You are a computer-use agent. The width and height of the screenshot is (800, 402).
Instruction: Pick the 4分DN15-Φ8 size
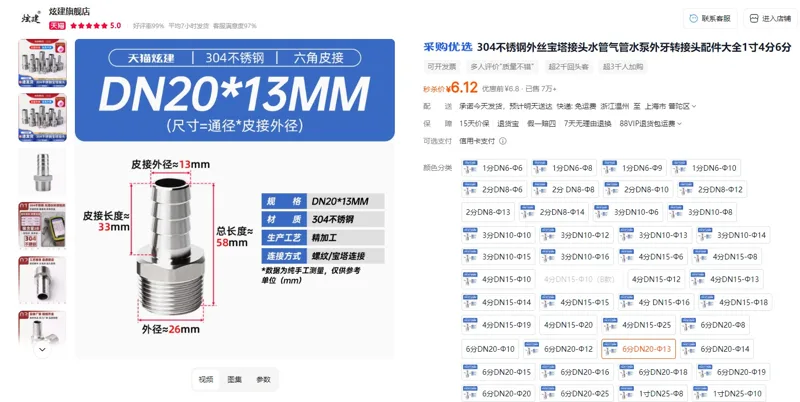click(727, 257)
